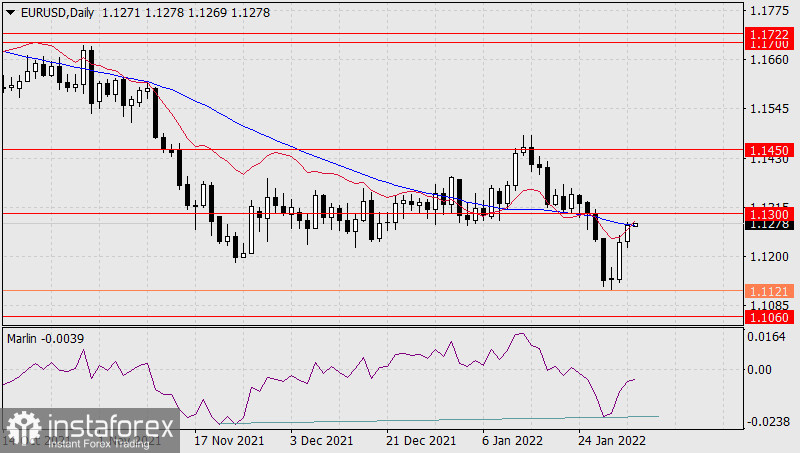The image size is (800, 453).
Task: Select the 1.1450 red price level label
Action: [x=770, y=149]
